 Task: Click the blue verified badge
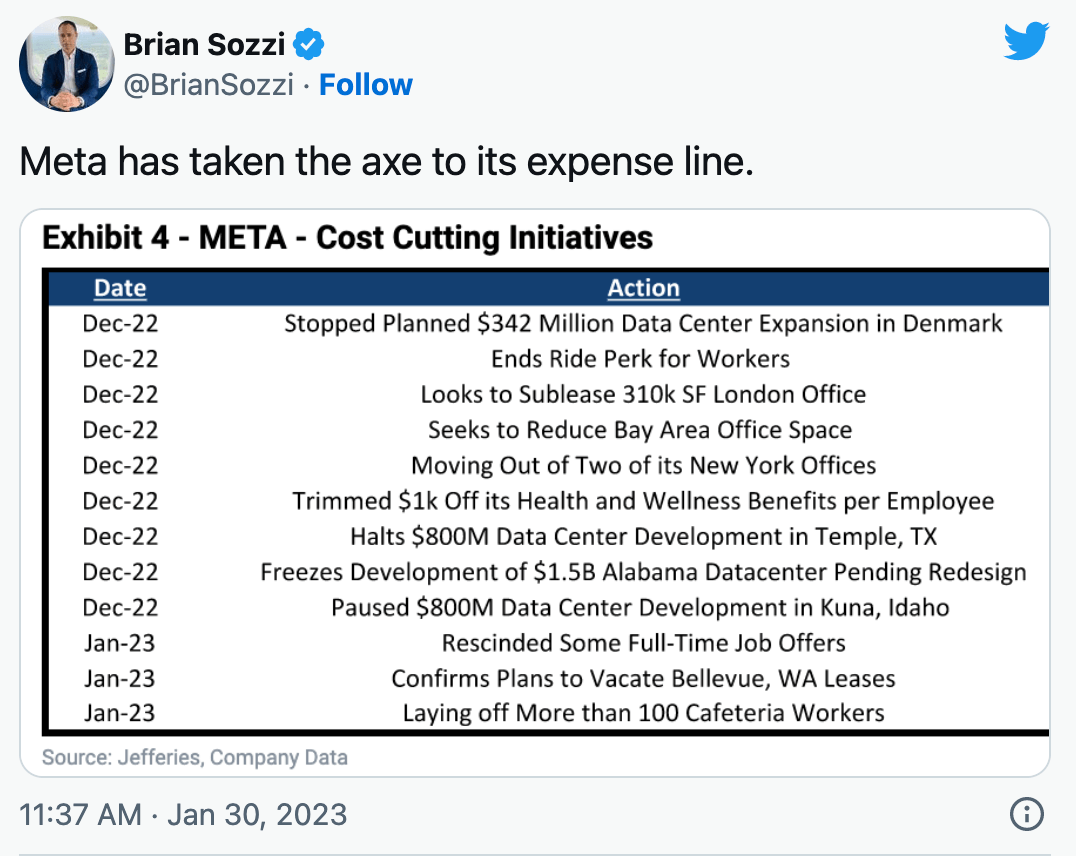pos(309,45)
